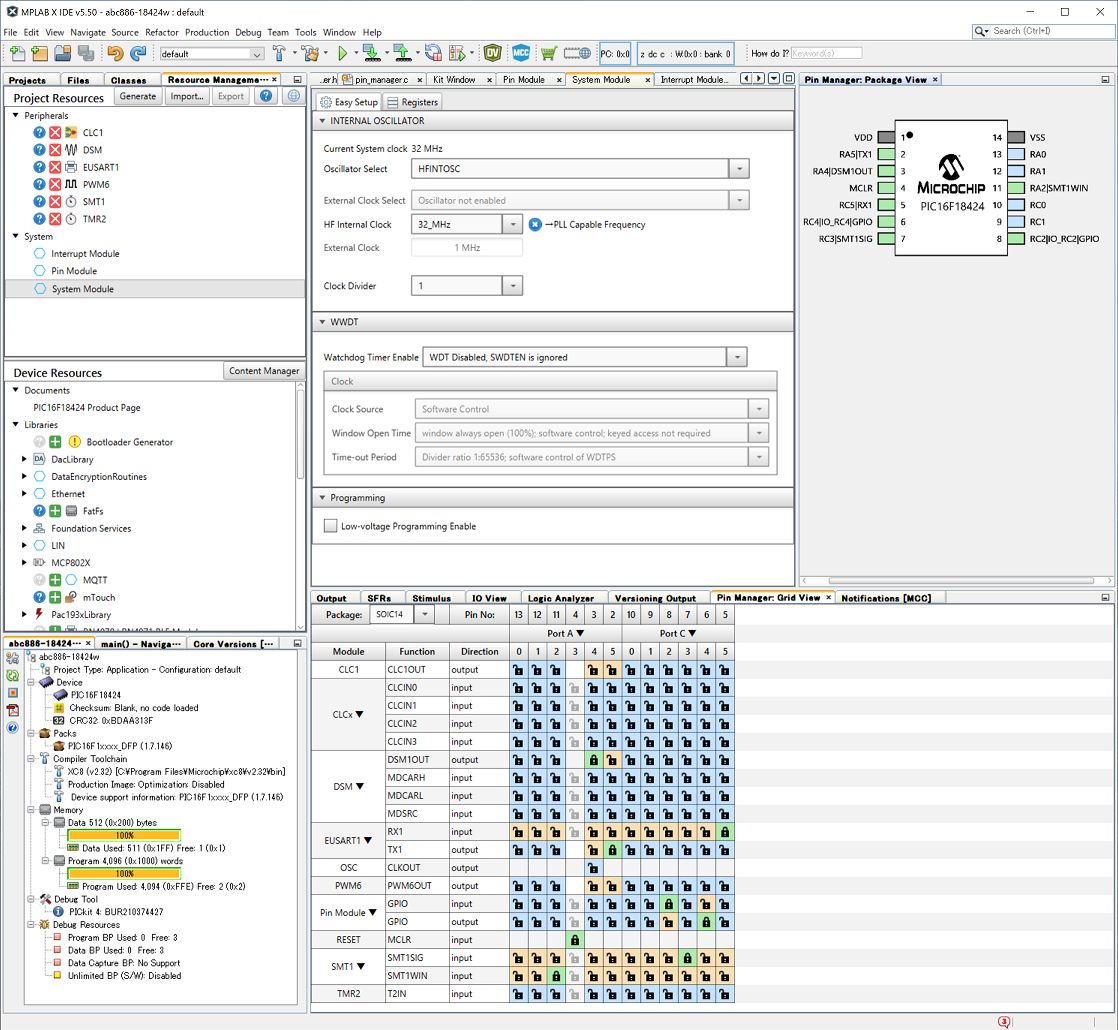Click the Redo toolbar icon
The image size is (1118, 1030).
[x=138, y=53]
